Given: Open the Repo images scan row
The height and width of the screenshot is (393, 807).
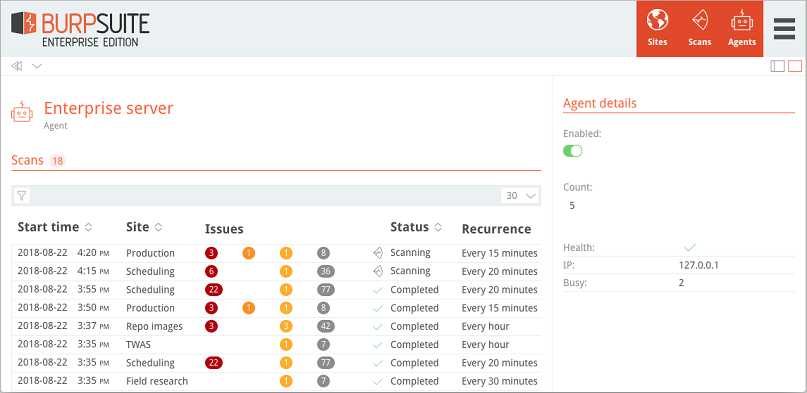Looking at the screenshot, I should 276,326.
